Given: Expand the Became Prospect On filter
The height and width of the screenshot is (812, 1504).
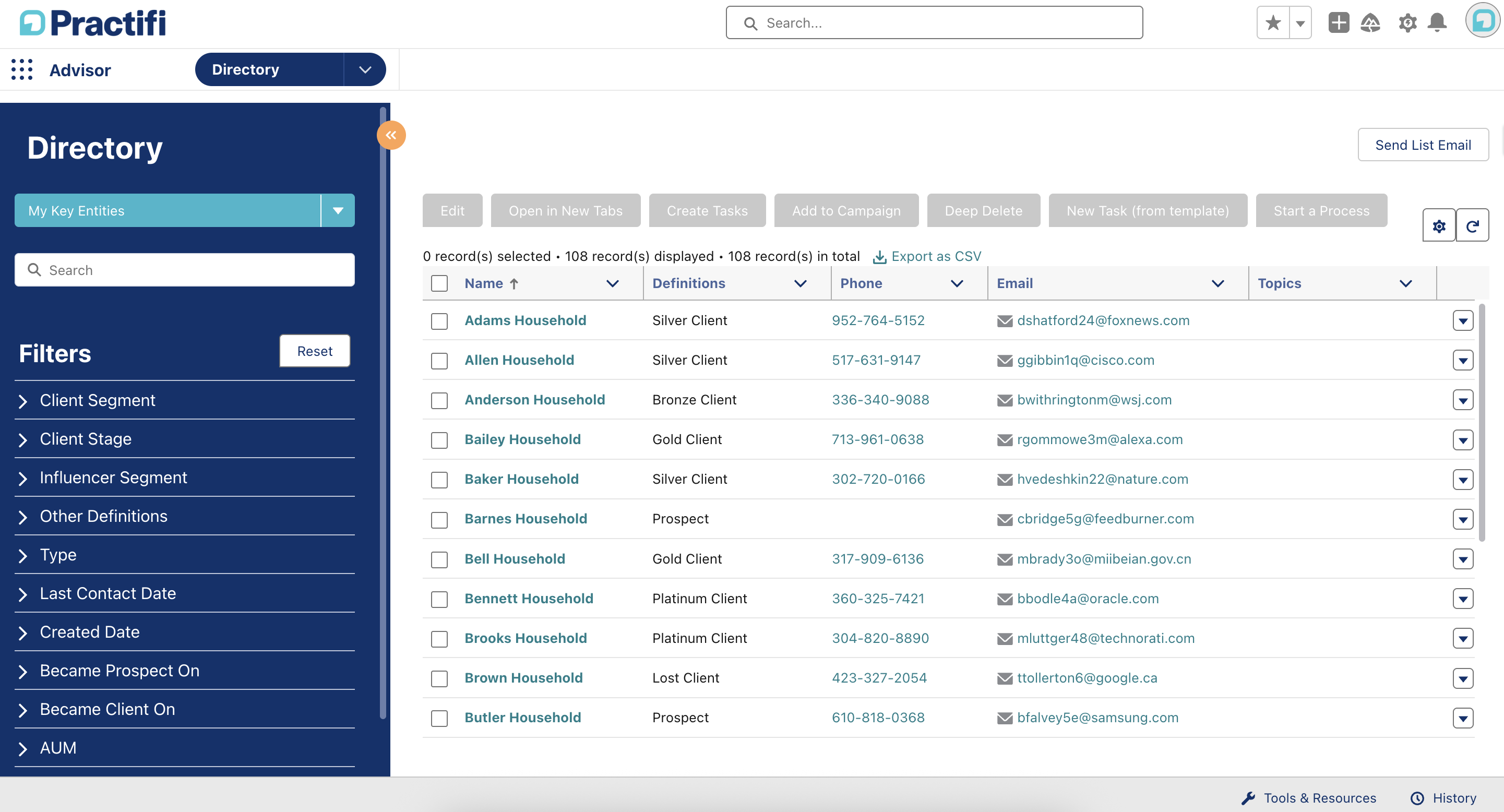Looking at the screenshot, I should coord(185,671).
